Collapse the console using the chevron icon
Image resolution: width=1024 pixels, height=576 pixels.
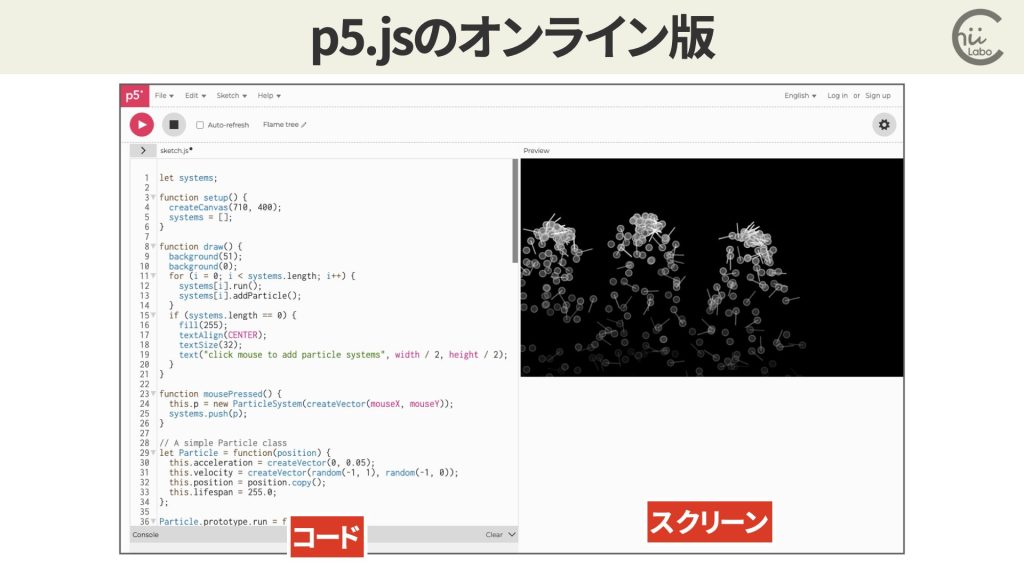(512, 534)
